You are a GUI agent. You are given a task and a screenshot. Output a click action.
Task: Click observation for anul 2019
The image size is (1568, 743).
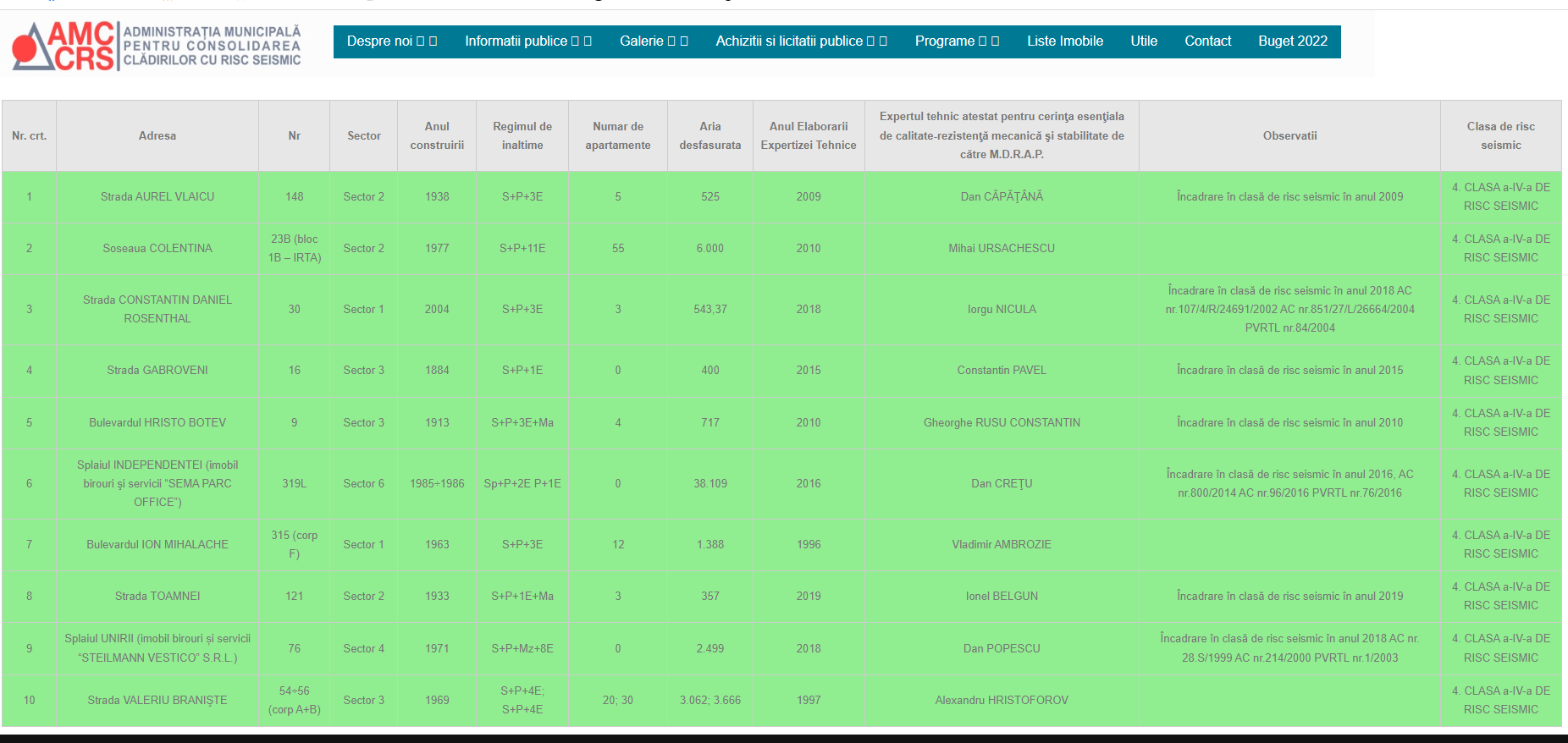(1289, 596)
